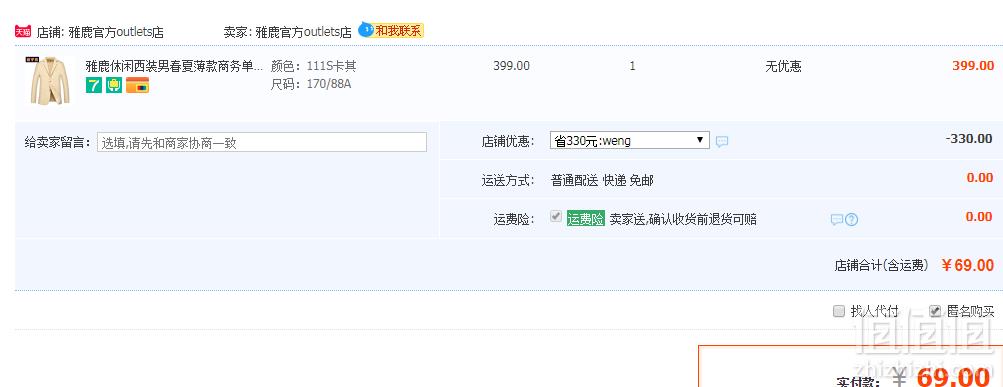Click the green guarantee badge under the title
The height and width of the screenshot is (387, 1003).
pos(114,85)
